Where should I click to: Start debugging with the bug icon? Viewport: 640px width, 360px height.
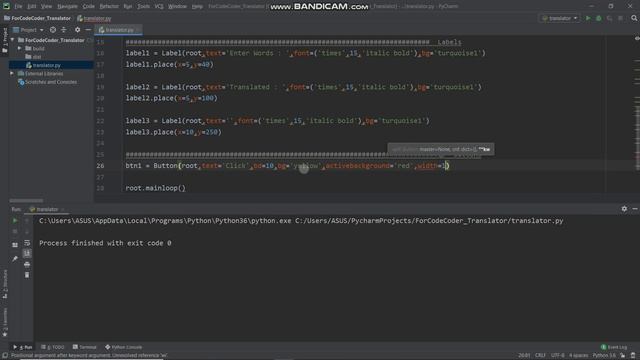(x=599, y=18)
